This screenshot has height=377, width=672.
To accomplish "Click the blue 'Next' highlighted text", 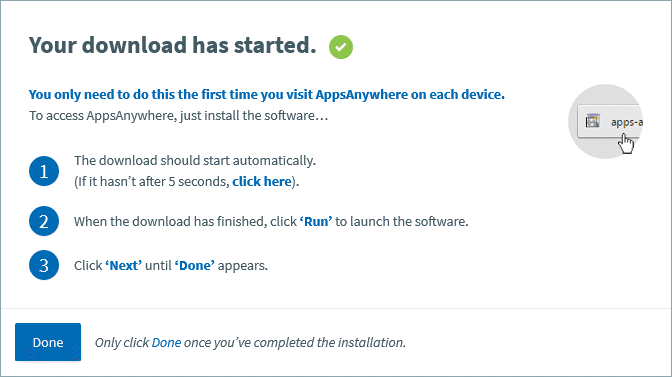I will coord(123,265).
